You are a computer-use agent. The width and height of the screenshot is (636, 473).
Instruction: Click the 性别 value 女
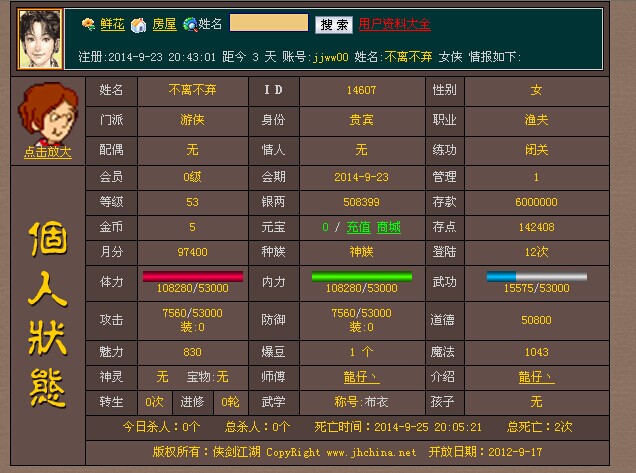(536, 90)
